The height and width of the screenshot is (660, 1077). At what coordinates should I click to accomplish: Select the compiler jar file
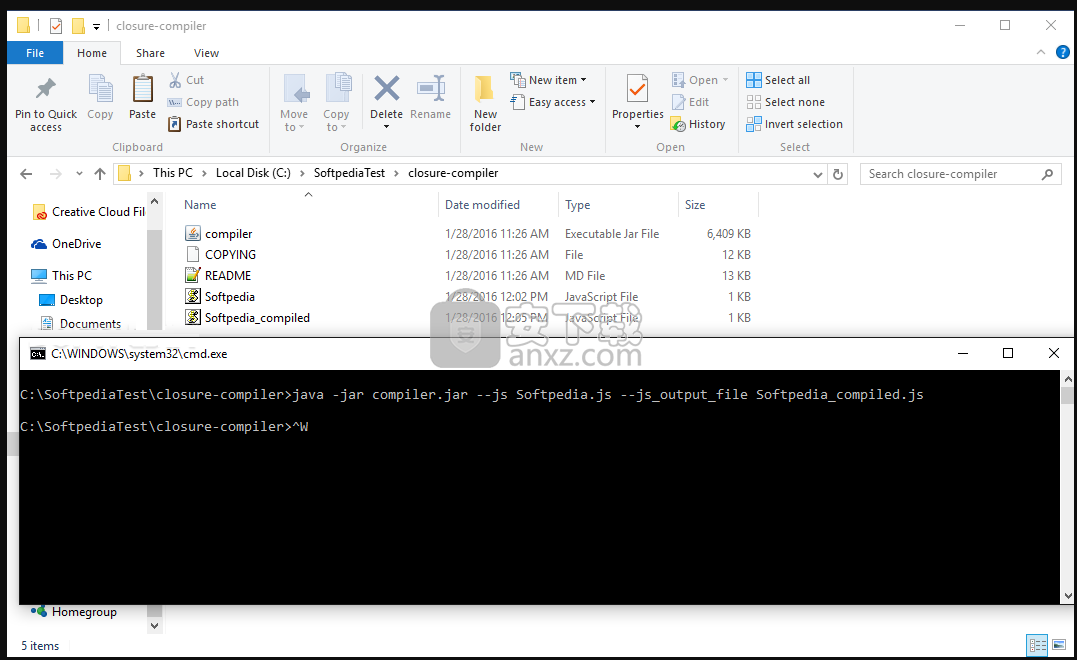click(229, 234)
